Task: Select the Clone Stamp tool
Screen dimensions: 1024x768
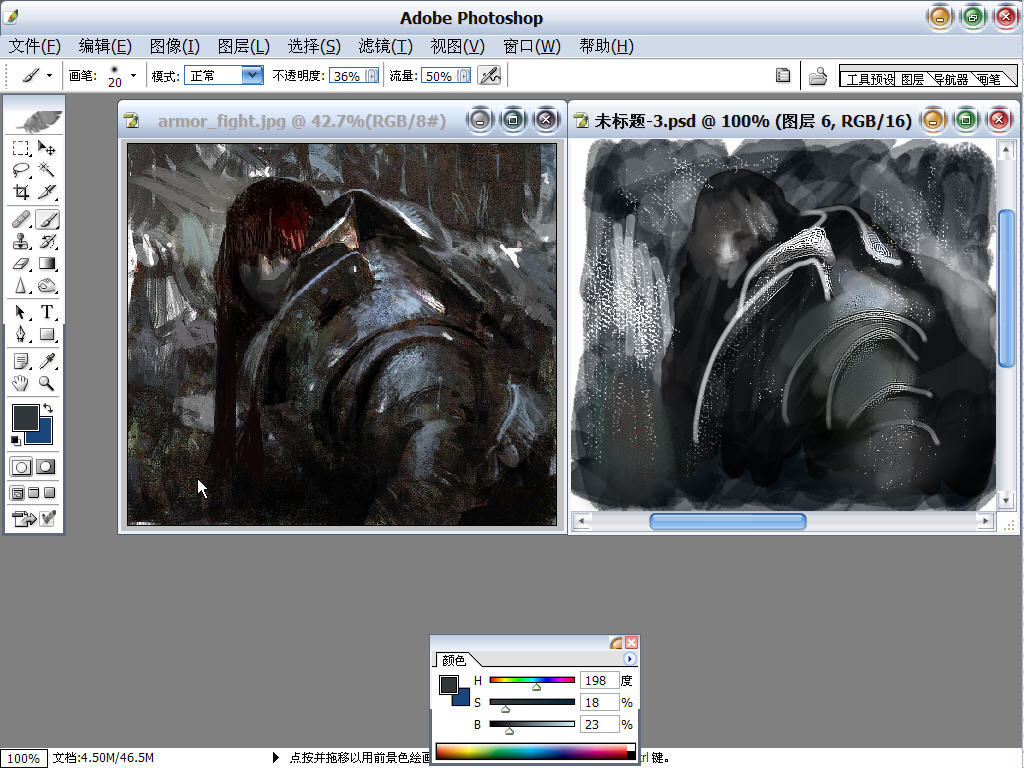Action: click(21, 242)
